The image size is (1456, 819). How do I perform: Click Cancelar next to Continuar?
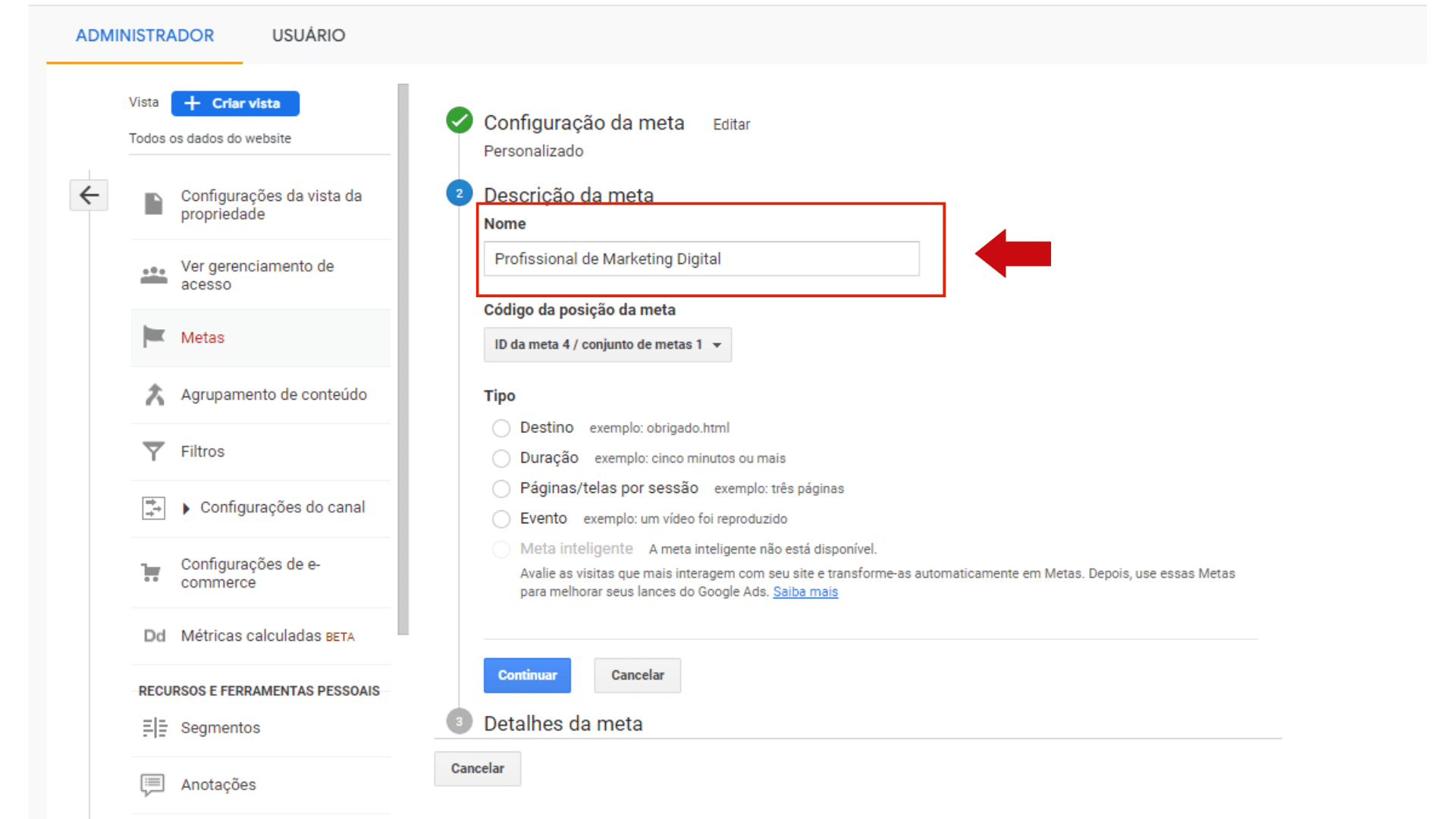tap(637, 675)
